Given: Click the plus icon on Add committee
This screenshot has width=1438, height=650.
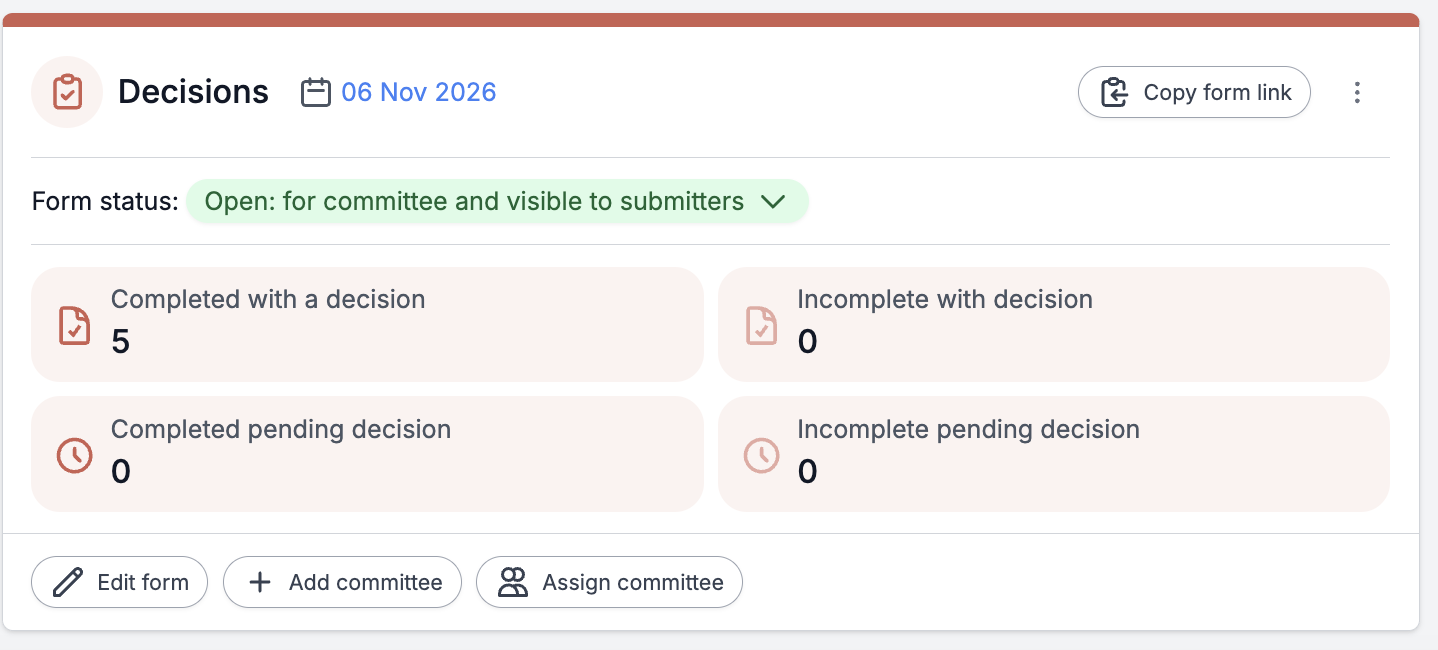Looking at the screenshot, I should tap(260, 582).
